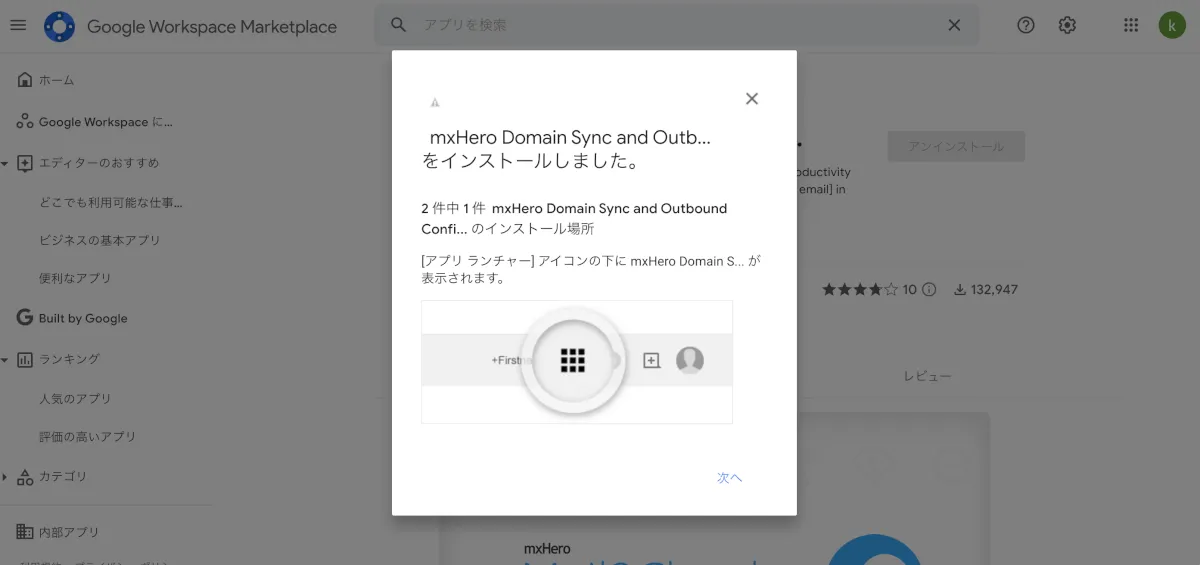Screen dimensions: 1200x565
Task: Clear the search field with X
Action: (x=954, y=25)
